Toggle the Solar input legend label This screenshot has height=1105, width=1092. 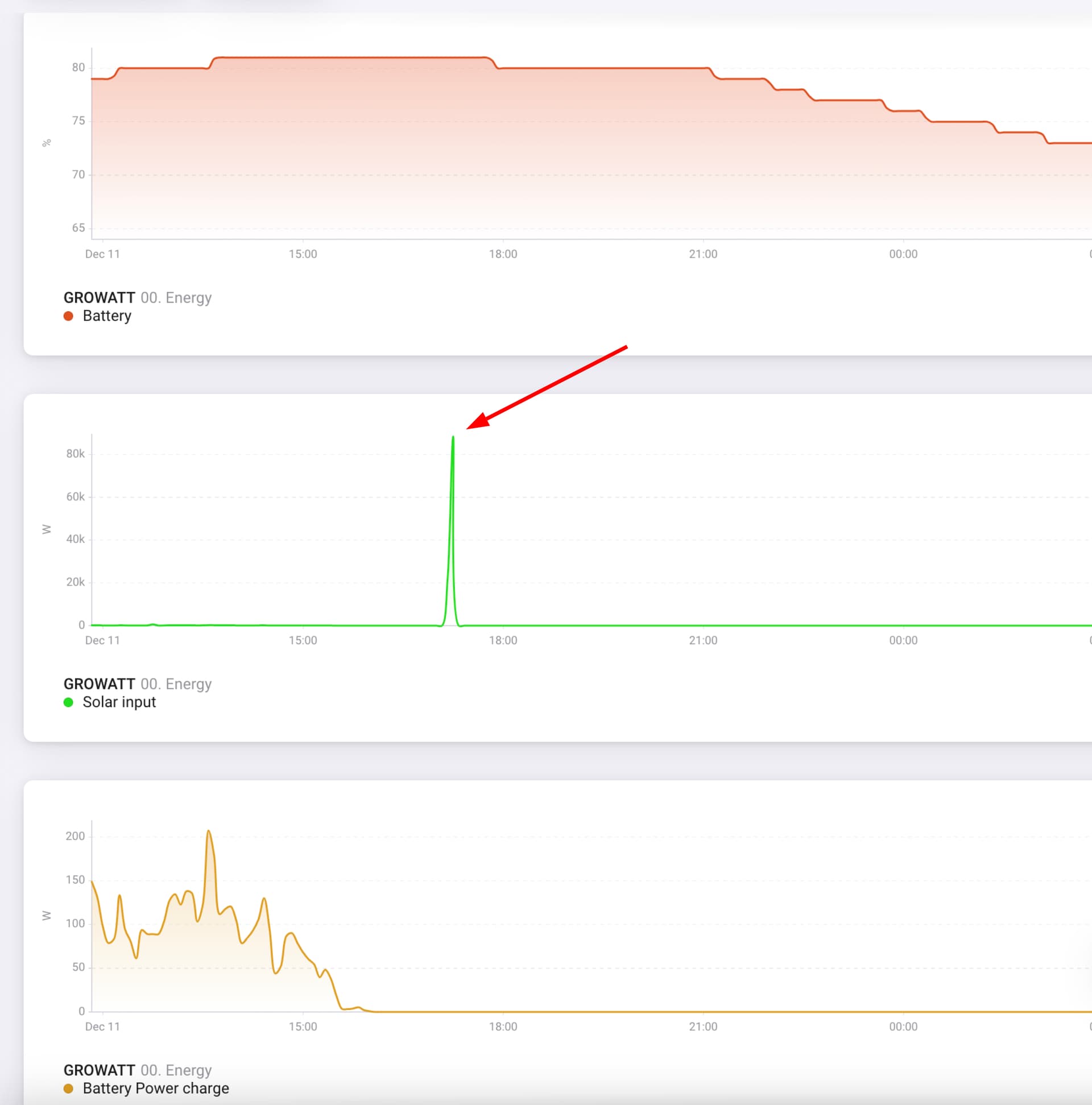(x=119, y=702)
